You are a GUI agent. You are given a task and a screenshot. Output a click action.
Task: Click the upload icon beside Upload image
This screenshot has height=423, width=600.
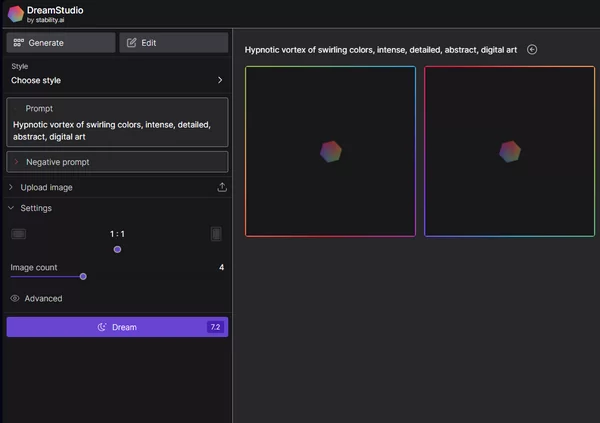tap(222, 187)
